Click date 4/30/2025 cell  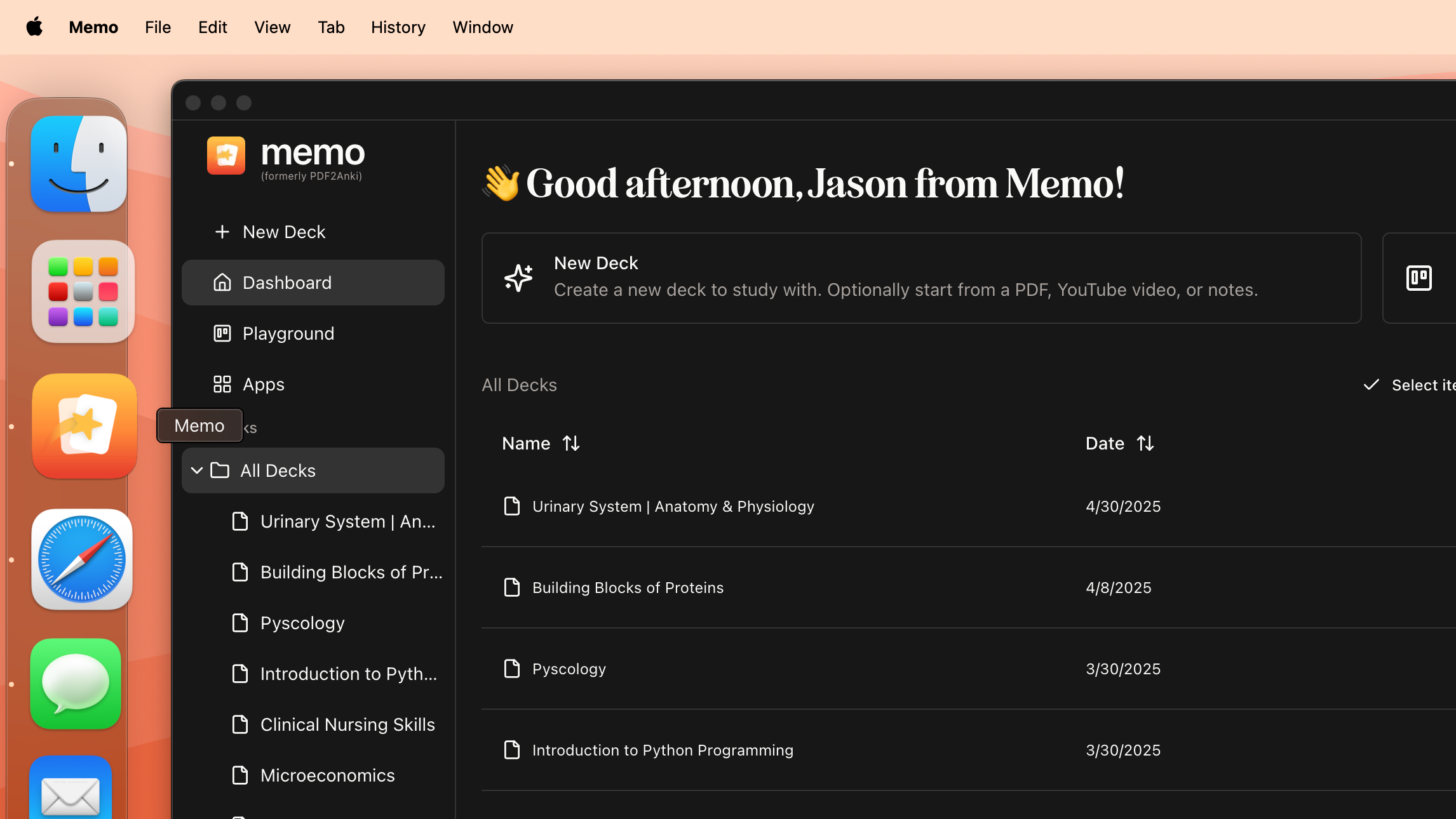(x=1123, y=506)
